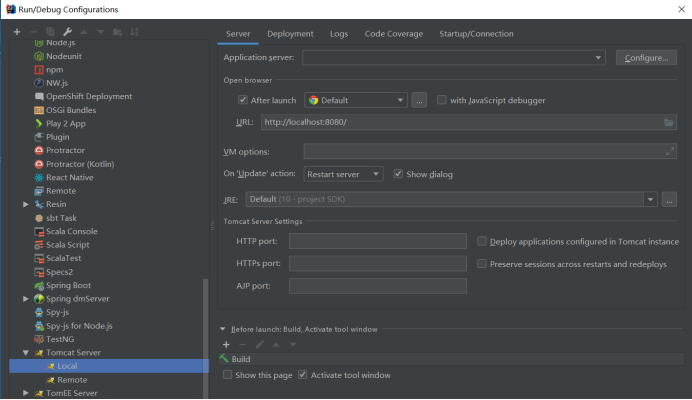Select Tomcat Server Remote item
This screenshot has height=400, width=692.
(x=72, y=380)
